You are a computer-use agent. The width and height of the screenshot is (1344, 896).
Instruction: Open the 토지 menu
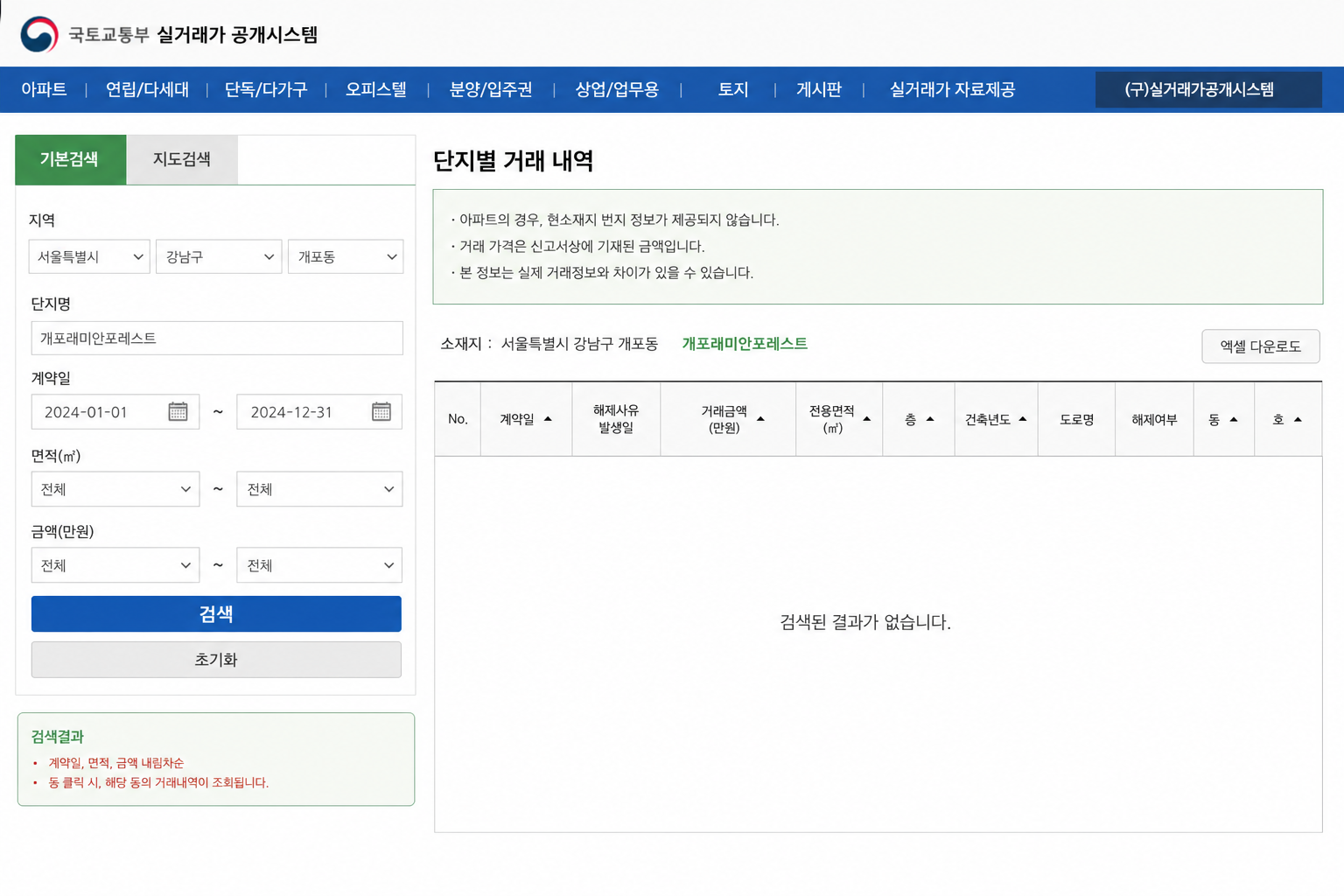(x=733, y=89)
